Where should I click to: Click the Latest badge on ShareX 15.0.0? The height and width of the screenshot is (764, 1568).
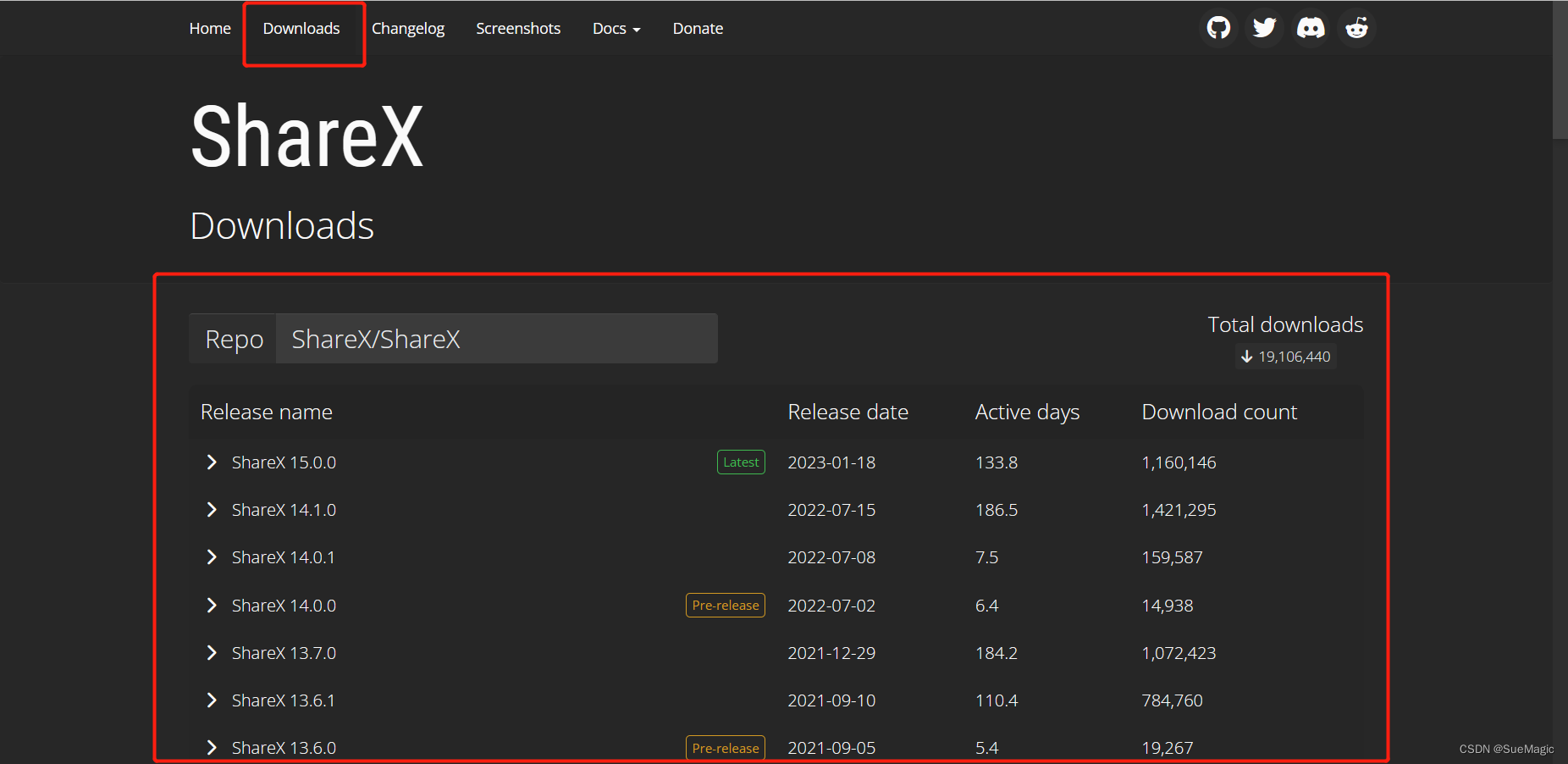741,462
